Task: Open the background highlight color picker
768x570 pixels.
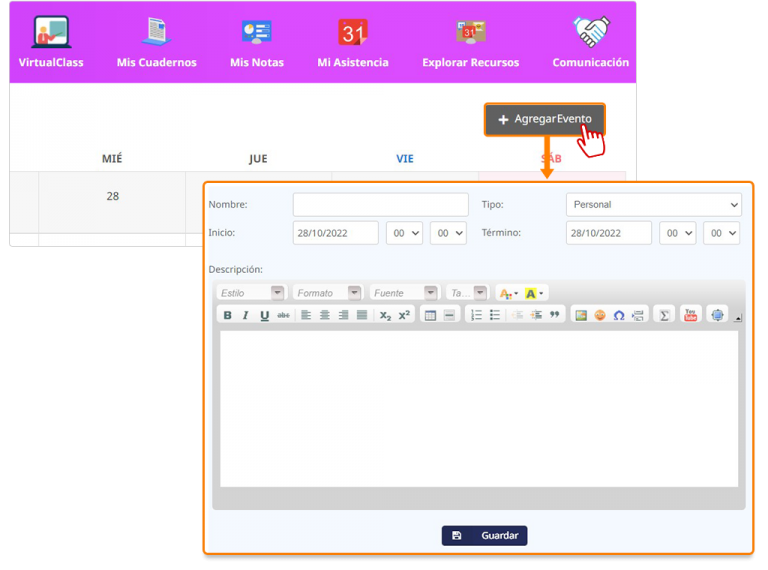Action: pos(534,293)
